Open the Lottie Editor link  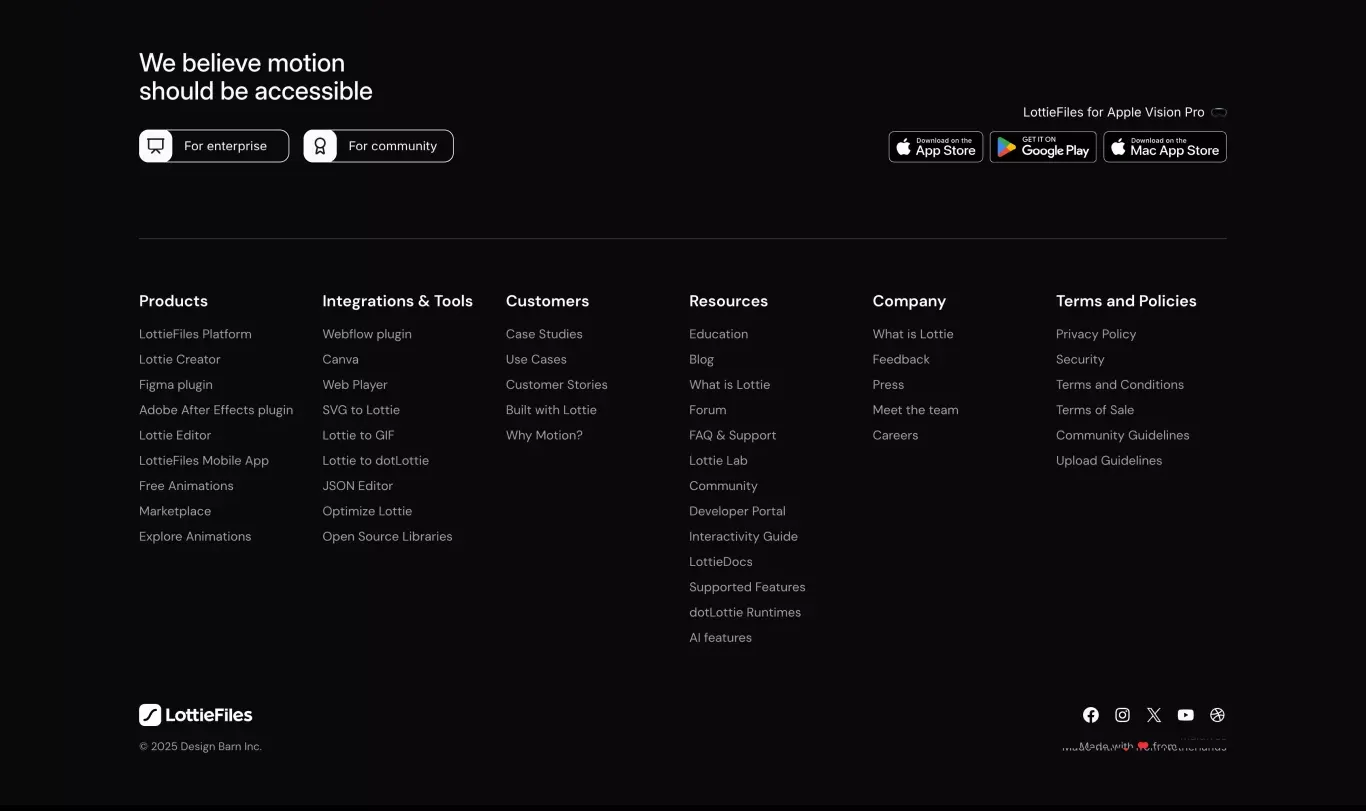(x=175, y=435)
